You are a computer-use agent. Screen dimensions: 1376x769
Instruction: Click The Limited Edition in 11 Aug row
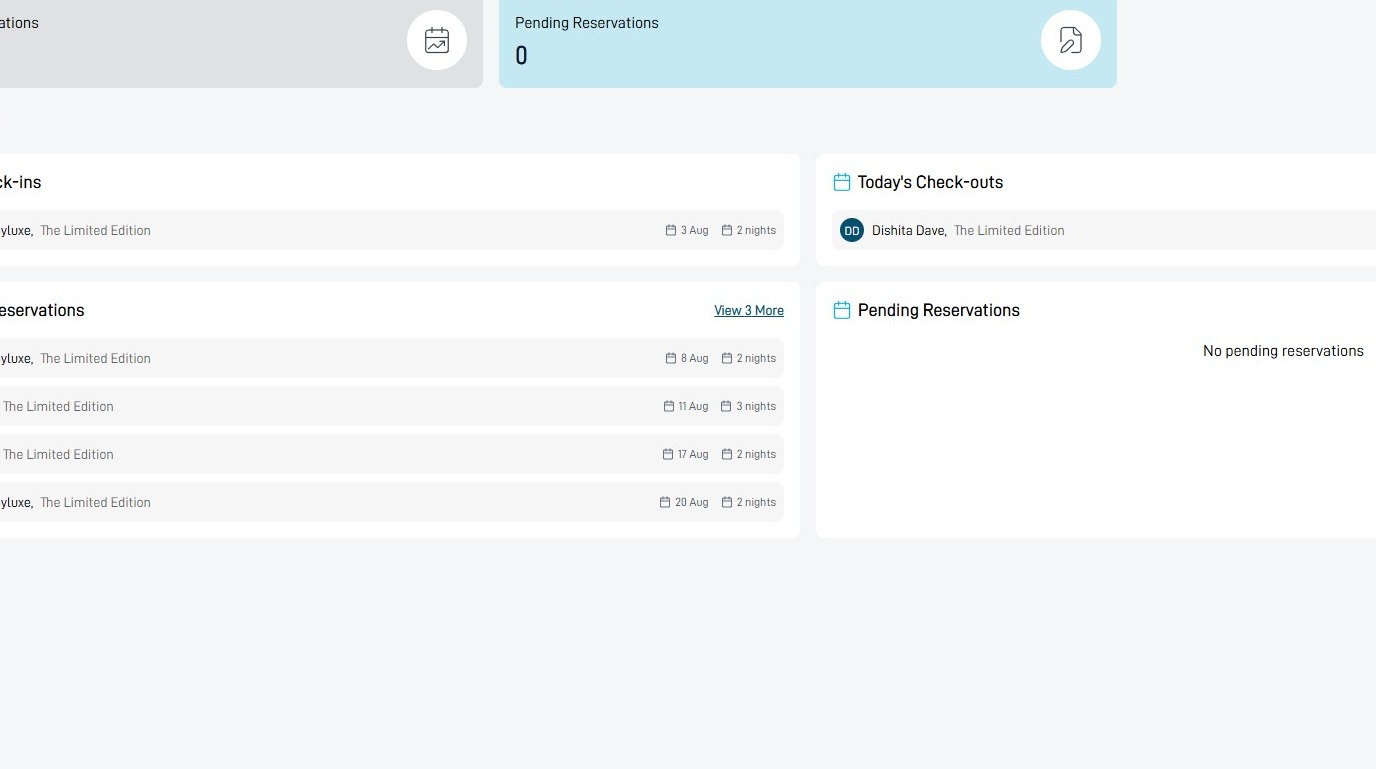click(x=58, y=406)
